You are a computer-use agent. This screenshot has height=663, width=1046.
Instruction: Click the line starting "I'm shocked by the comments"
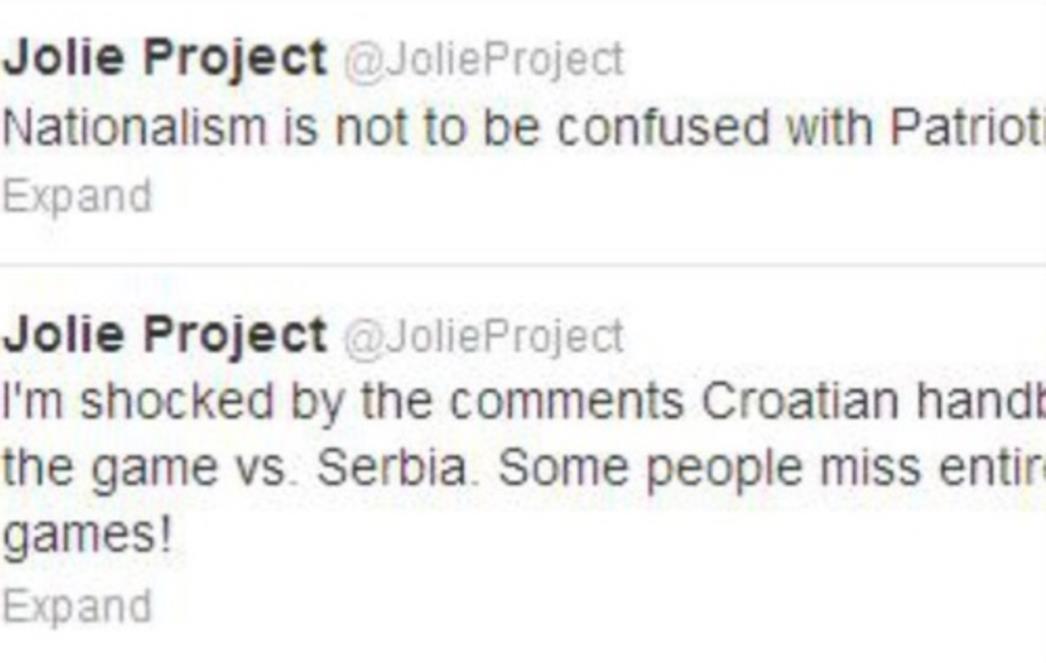click(524, 402)
